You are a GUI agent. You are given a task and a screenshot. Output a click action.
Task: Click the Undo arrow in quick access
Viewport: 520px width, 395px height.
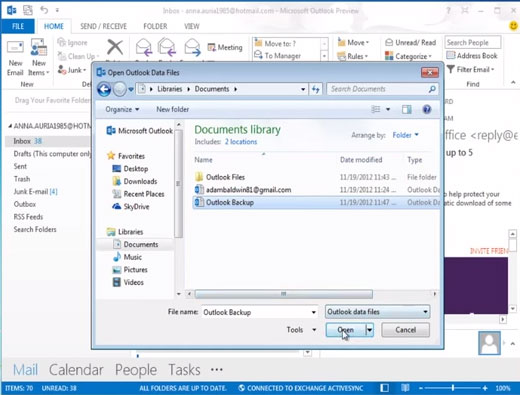click(44, 10)
